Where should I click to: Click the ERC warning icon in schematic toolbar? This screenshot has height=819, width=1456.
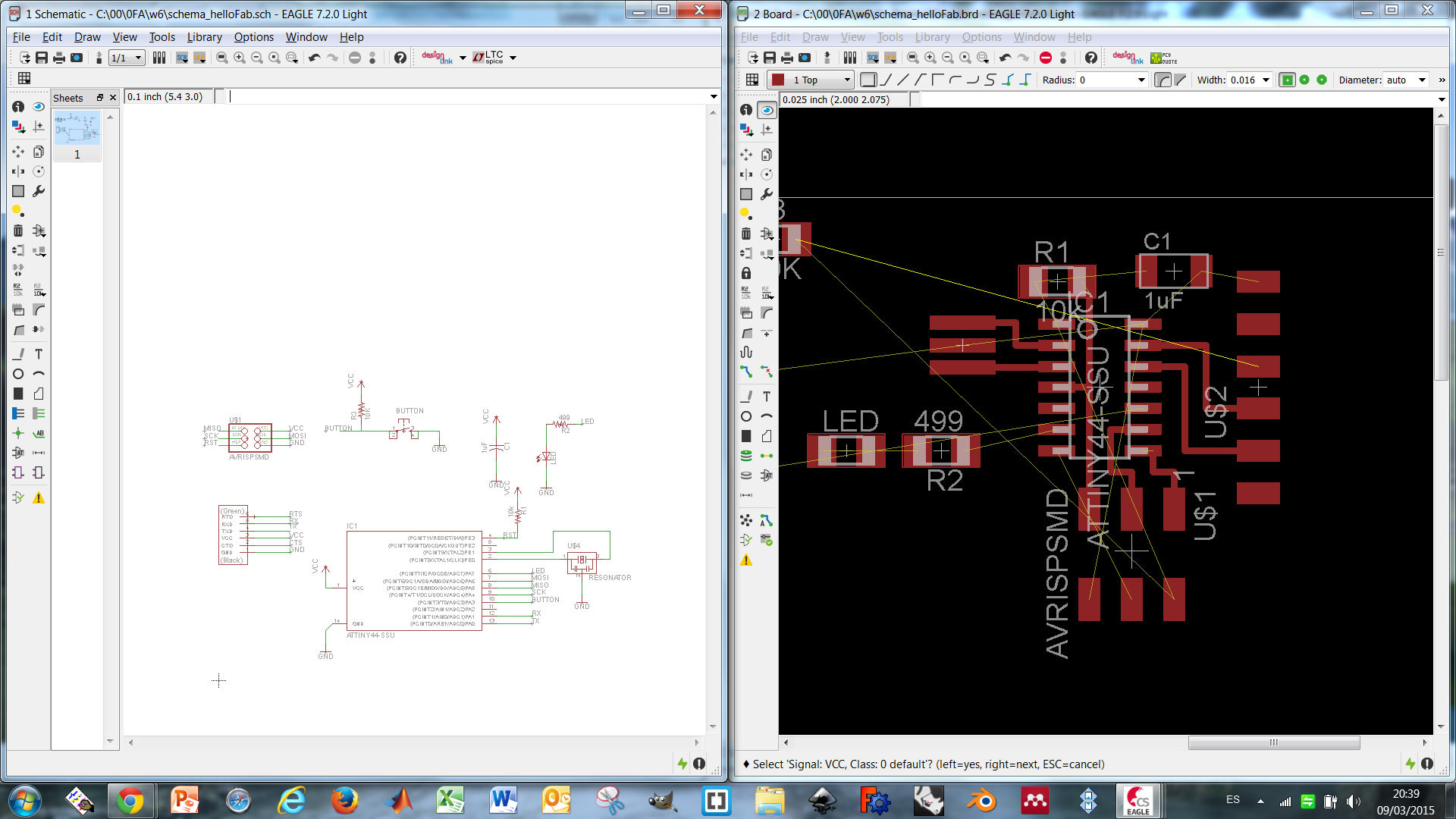[39, 497]
